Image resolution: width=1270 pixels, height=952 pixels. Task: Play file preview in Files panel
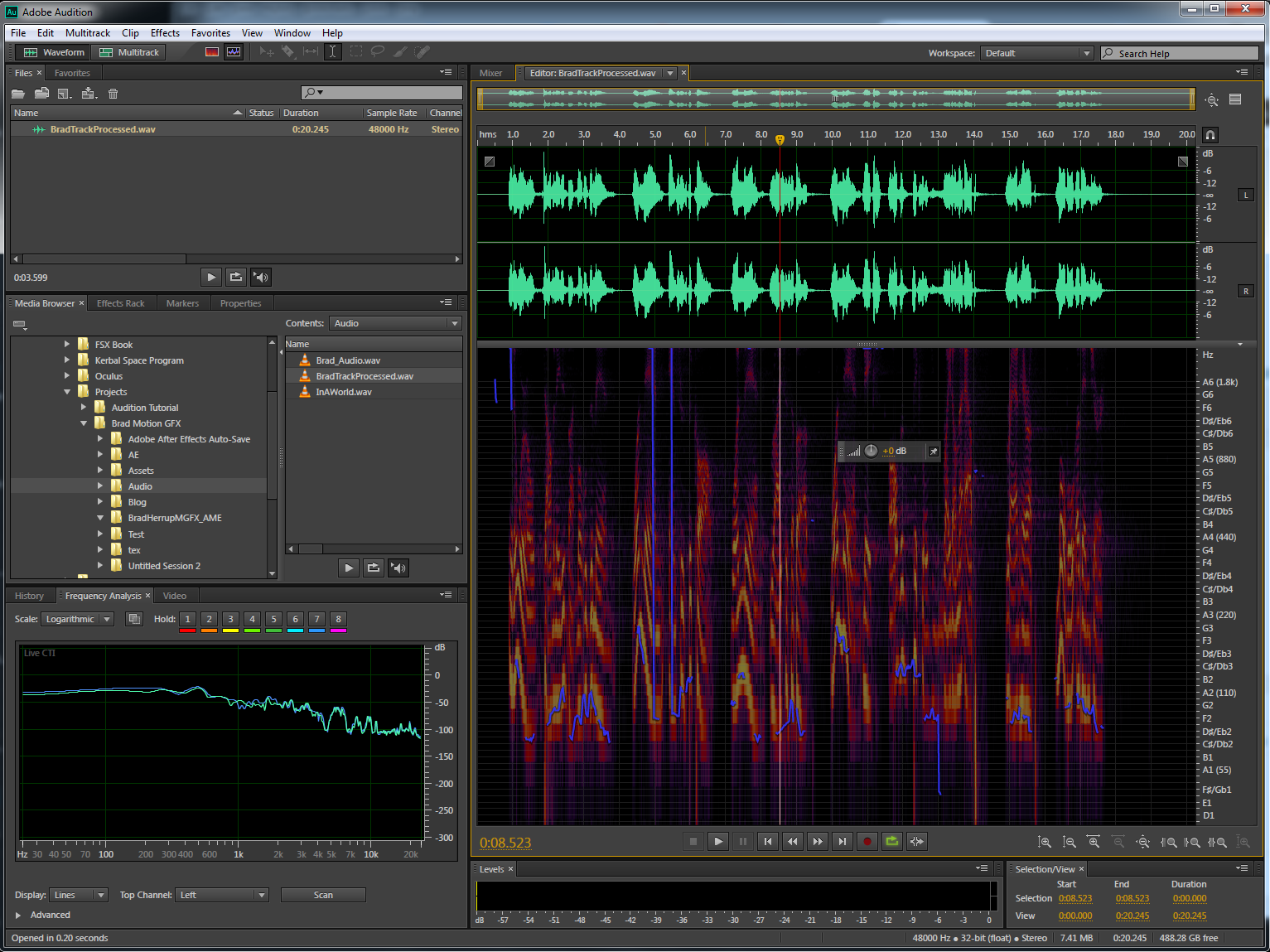tap(211, 278)
